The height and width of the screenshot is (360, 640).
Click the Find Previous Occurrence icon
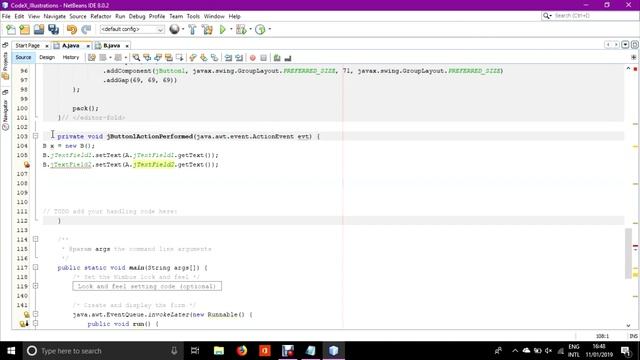tap(147, 58)
